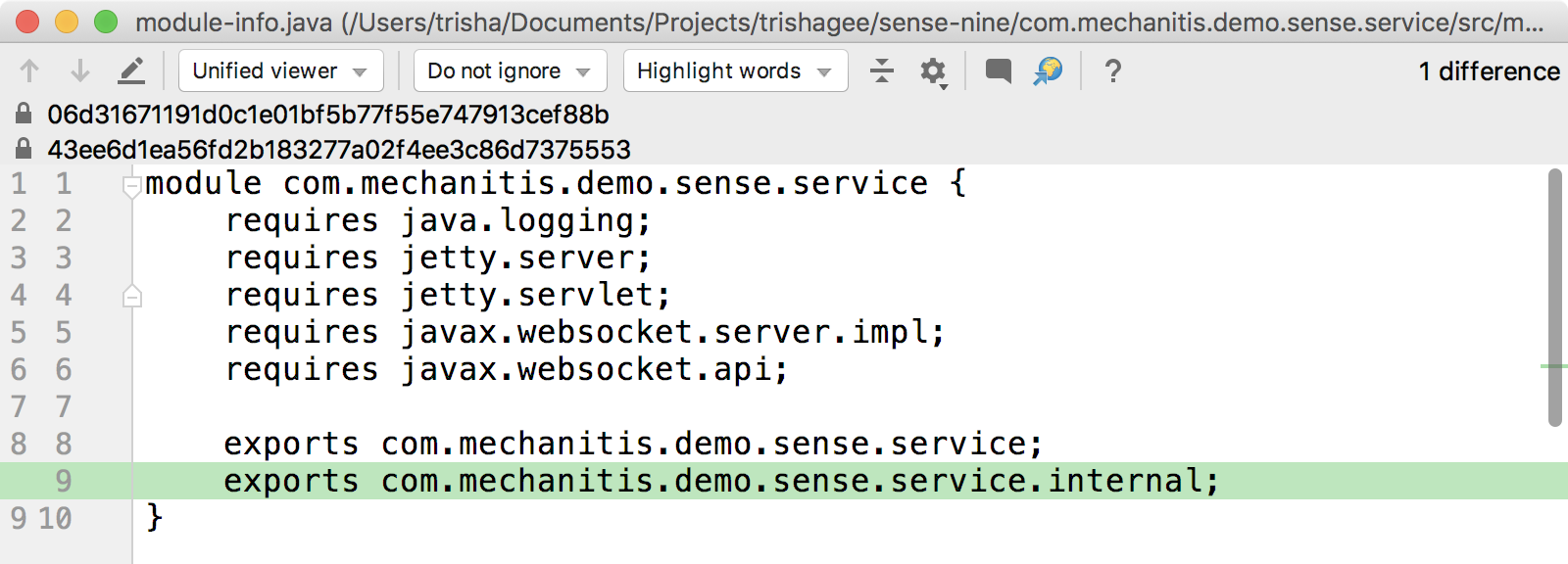Click the pencil edit source icon
The image size is (1568, 564).
click(131, 70)
